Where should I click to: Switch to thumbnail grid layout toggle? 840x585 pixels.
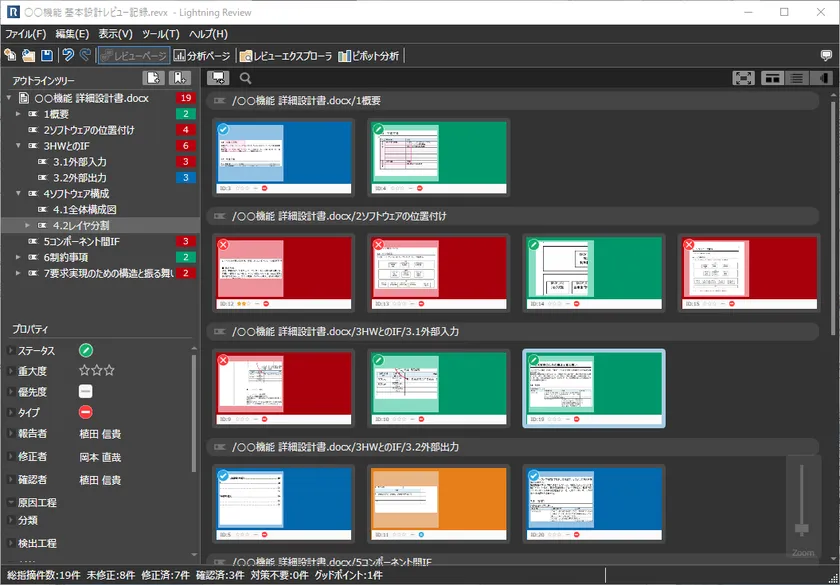point(772,78)
